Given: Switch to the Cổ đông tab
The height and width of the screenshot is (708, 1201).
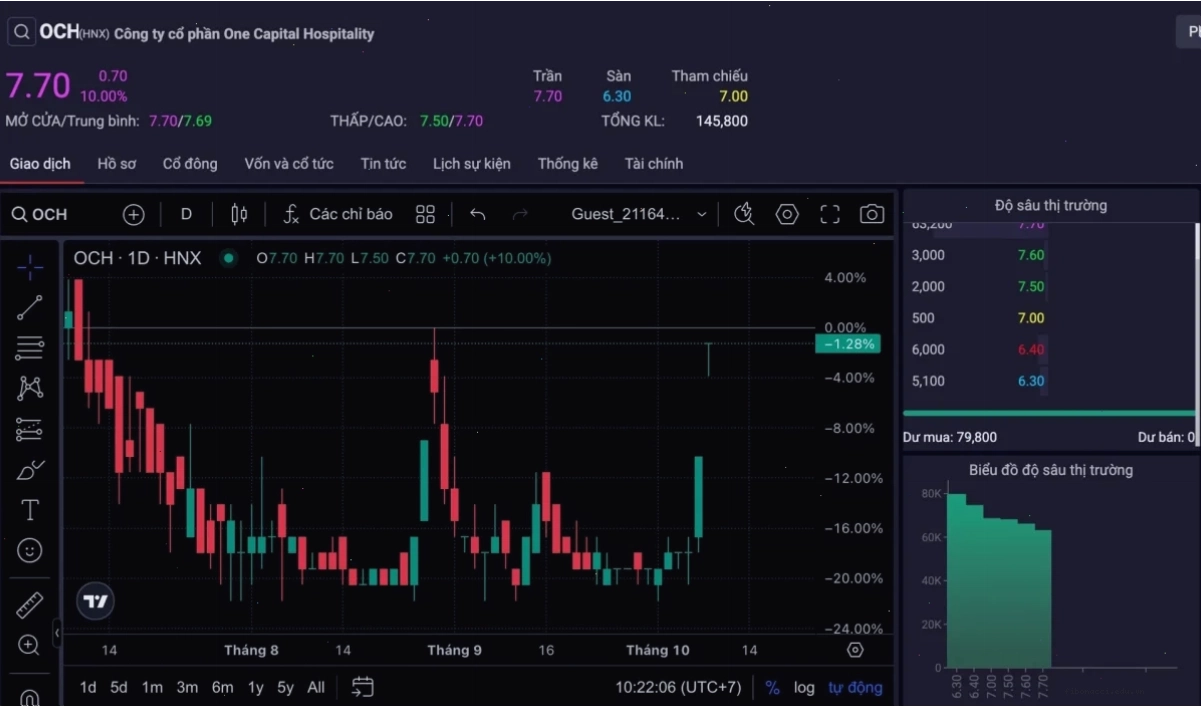Looking at the screenshot, I should [190, 164].
